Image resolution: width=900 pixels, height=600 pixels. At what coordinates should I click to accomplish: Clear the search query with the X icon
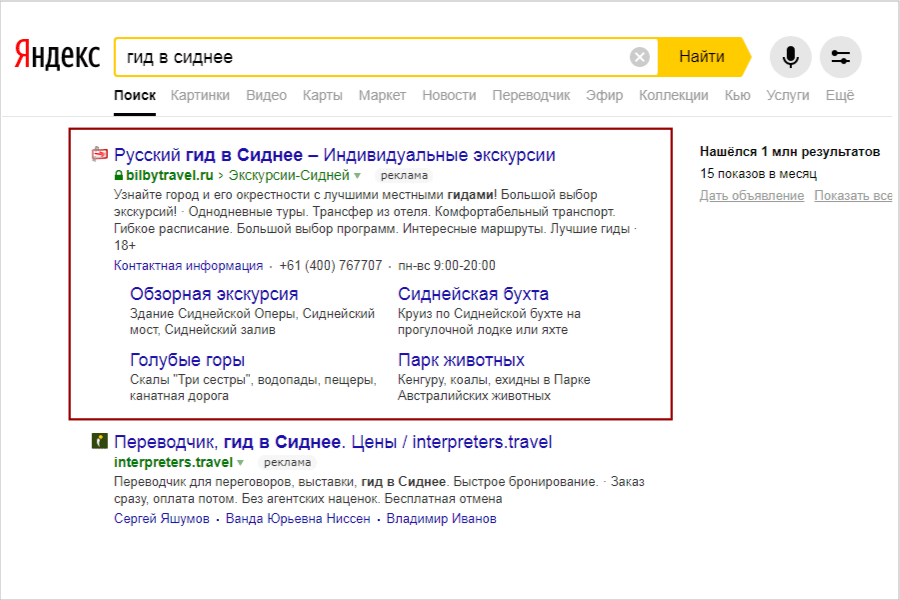[x=639, y=57]
